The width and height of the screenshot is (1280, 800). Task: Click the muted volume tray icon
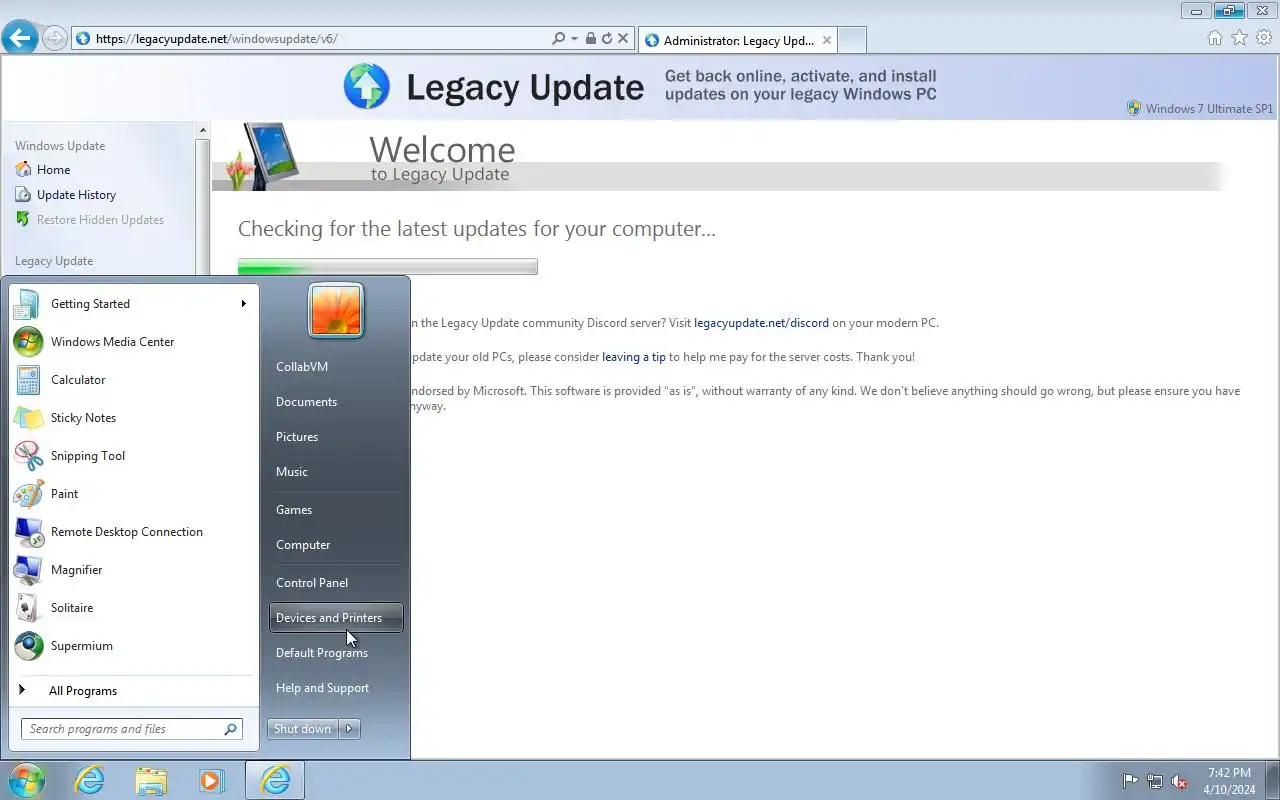click(1180, 781)
